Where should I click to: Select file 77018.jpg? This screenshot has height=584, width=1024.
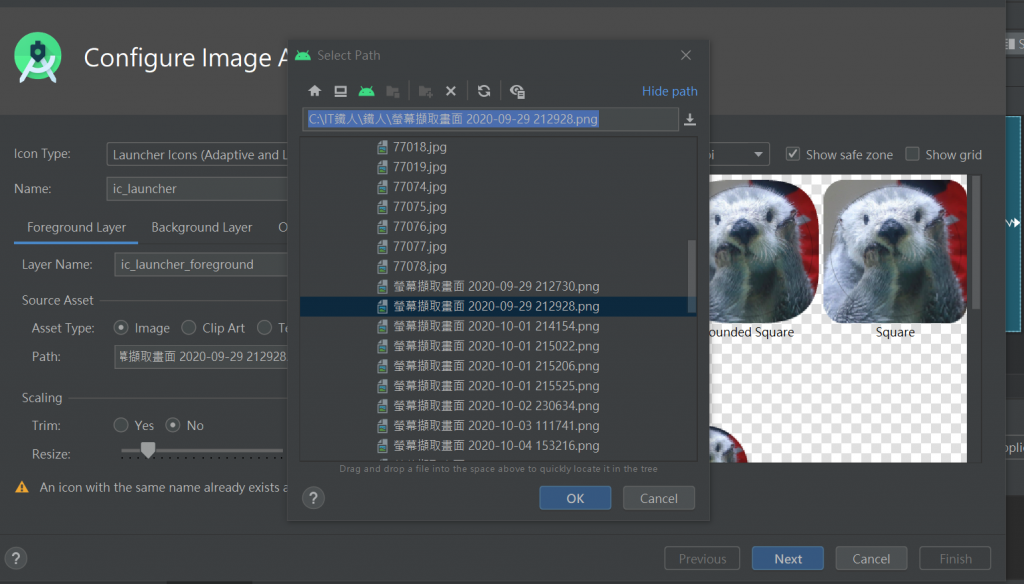(x=420, y=147)
